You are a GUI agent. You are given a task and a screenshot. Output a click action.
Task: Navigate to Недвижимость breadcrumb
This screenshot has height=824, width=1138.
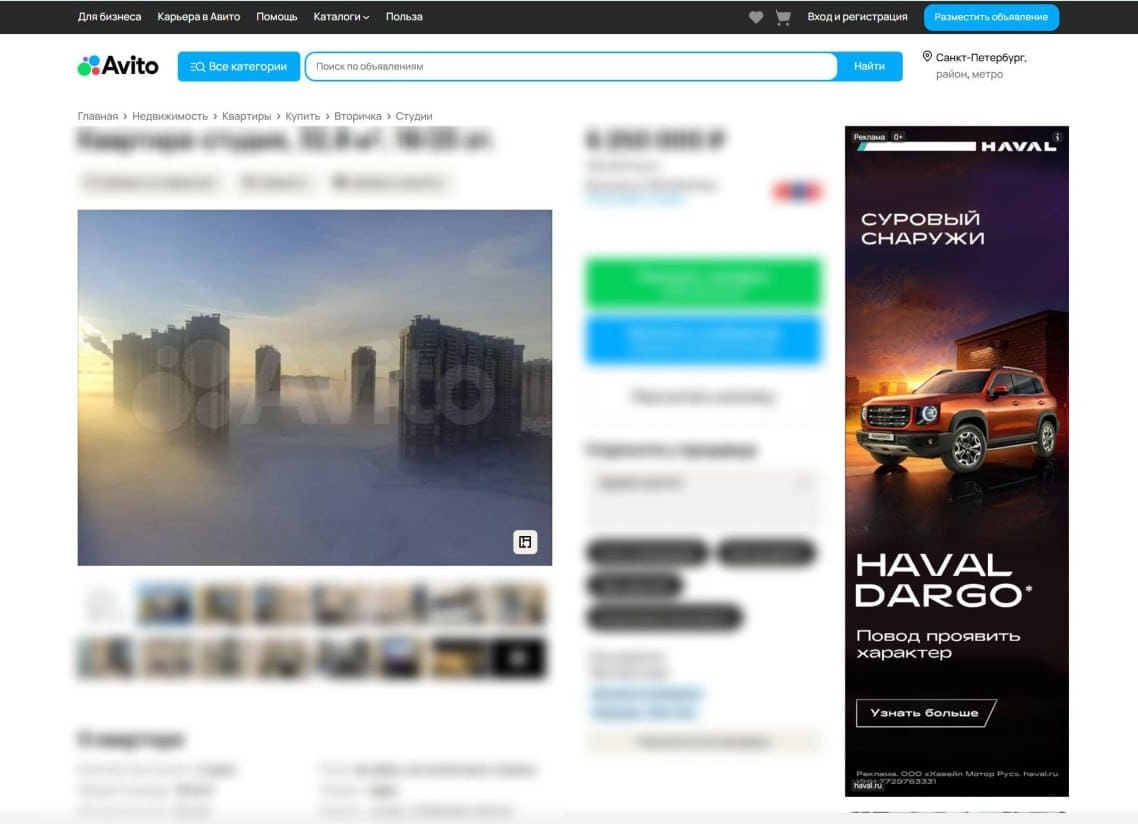click(x=170, y=116)
